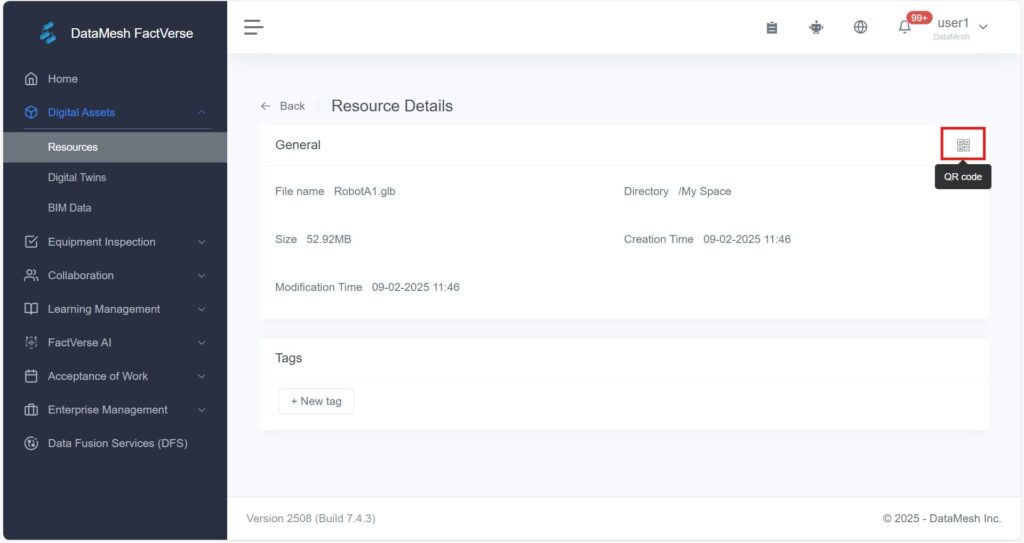The width and height of the screenshot is (1024, 543).
Task: Click the + New tag button
Action: [x=316, y=401]
